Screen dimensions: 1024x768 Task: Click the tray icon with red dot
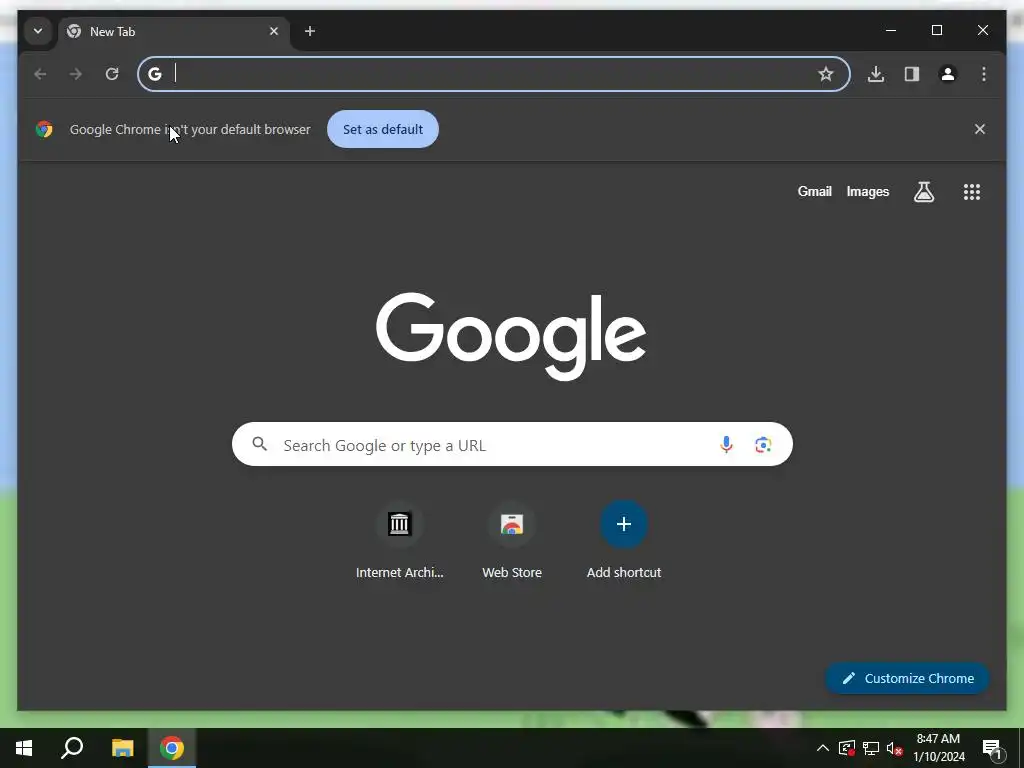click(847, 748)
